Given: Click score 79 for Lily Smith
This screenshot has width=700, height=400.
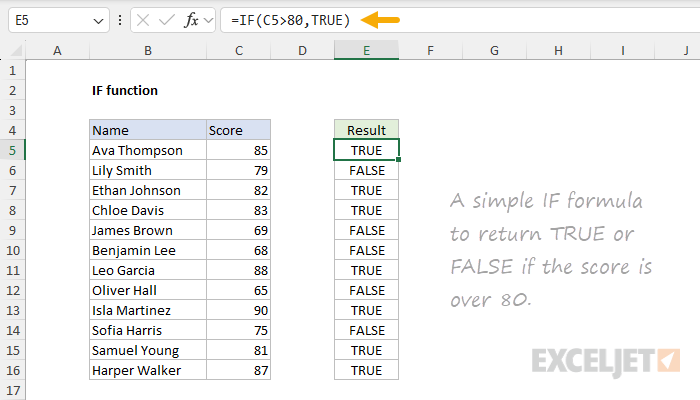Looking at the screenshot, I should coord(239,171).
